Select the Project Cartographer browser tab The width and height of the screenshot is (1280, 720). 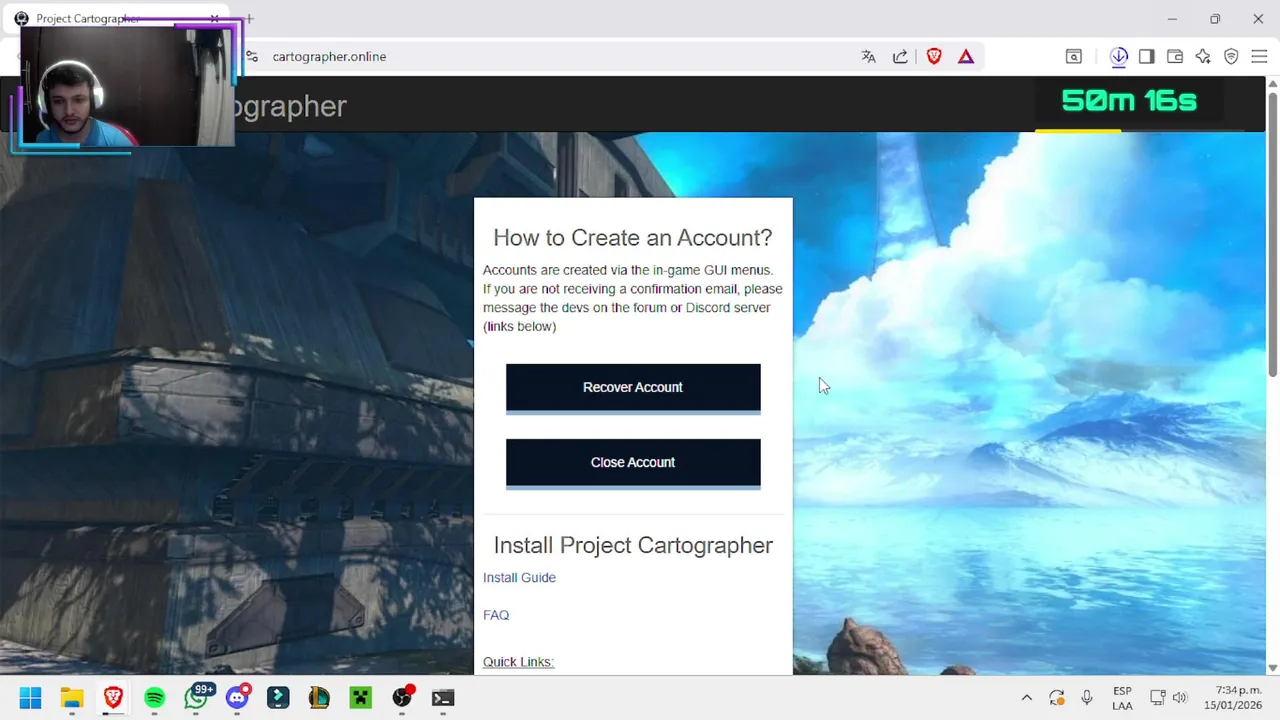click(118, 19)
